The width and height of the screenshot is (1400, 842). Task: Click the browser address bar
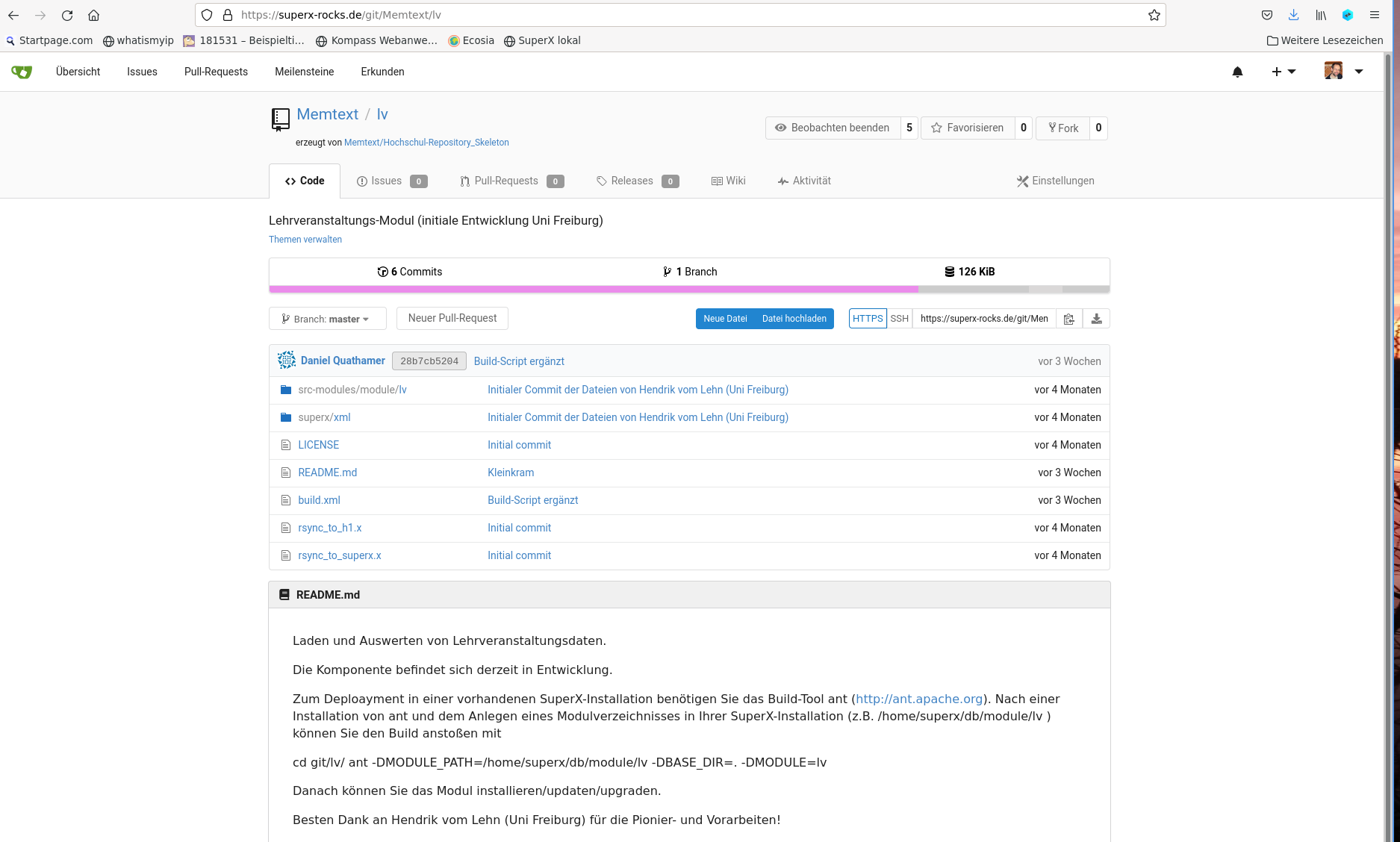(680, 15)
